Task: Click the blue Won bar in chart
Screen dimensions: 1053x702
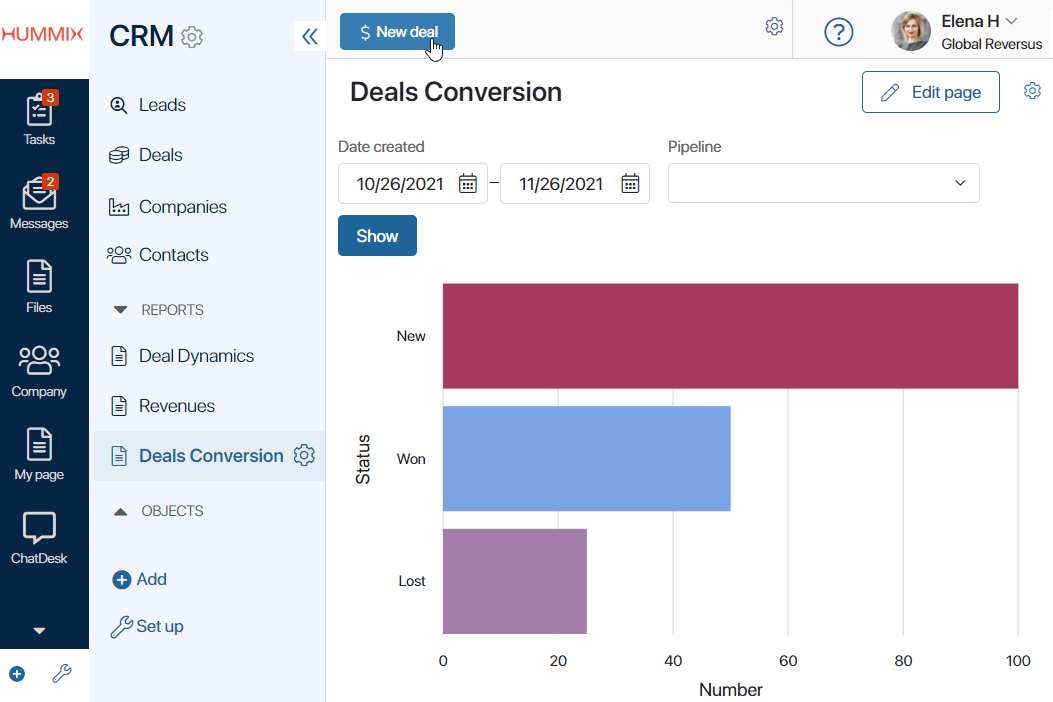Action: (586, 459)
